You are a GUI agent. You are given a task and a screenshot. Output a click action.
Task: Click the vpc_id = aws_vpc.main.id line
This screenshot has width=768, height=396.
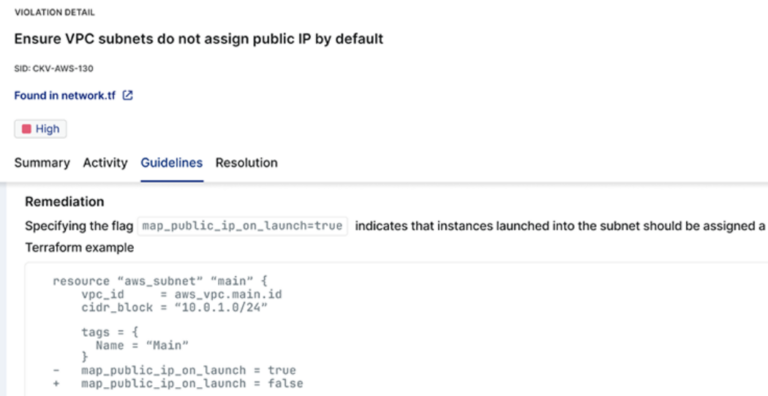point(182,295)
